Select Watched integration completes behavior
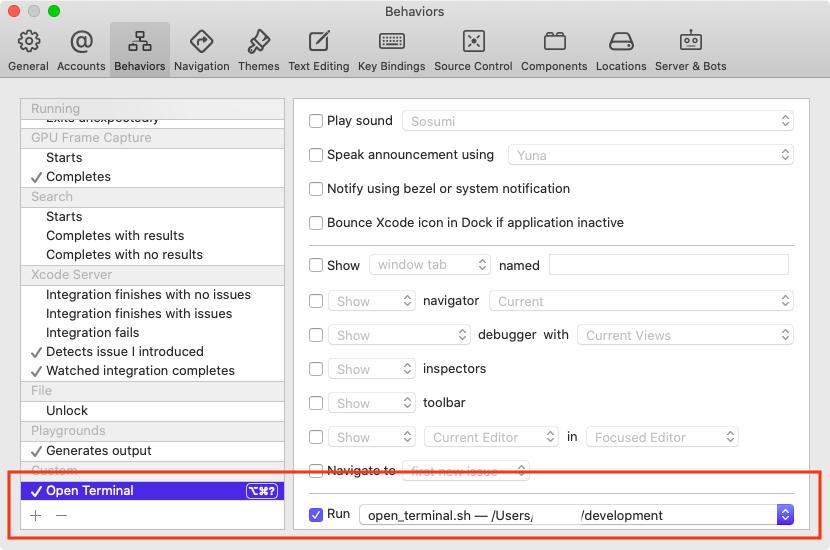The height and width of the screenshot is (550, 830). tap(152, 371)
